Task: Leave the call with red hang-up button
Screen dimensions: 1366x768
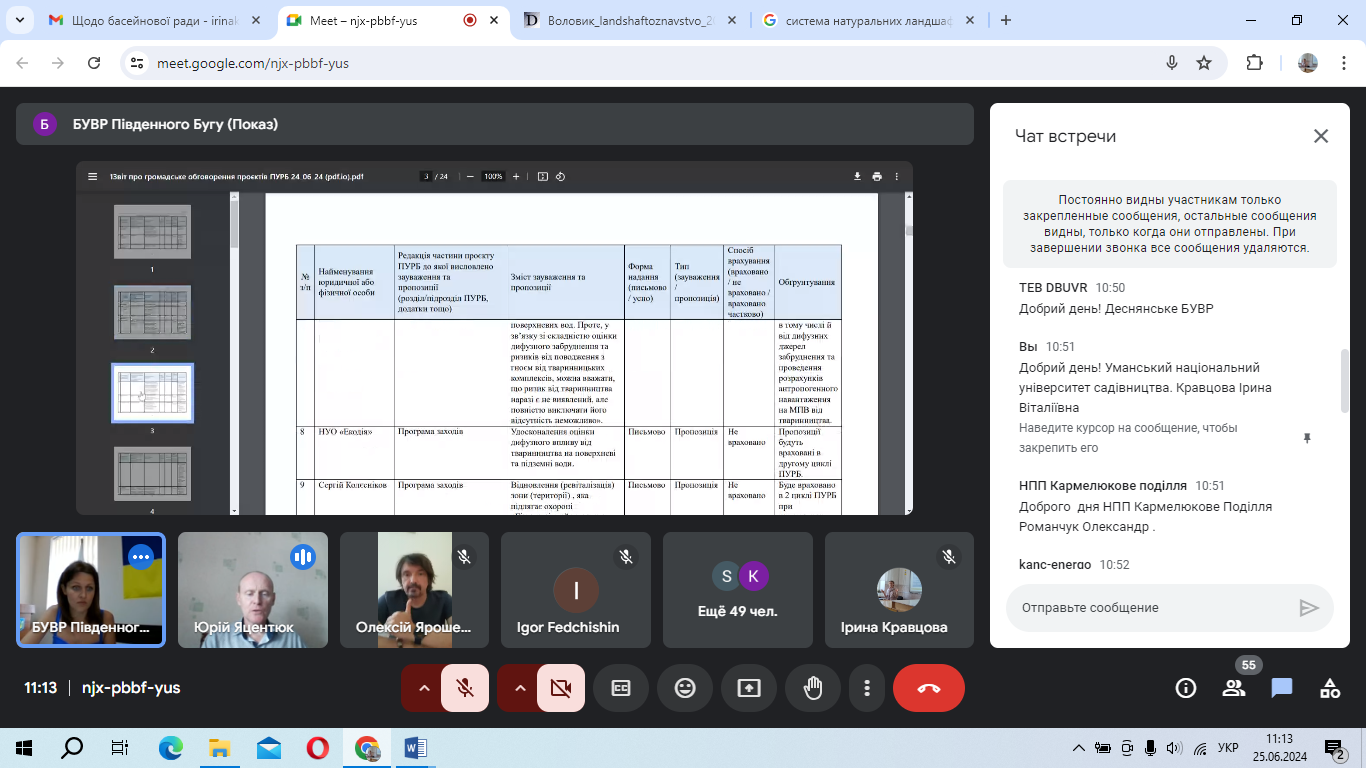Action: click(929, 688)
